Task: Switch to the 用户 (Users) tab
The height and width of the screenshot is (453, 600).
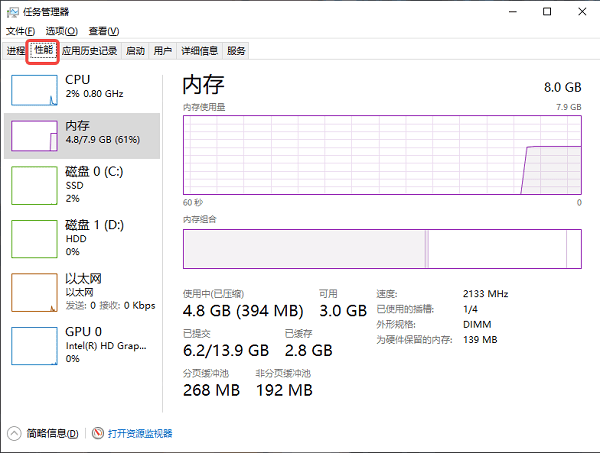Action: coord(163,51)
